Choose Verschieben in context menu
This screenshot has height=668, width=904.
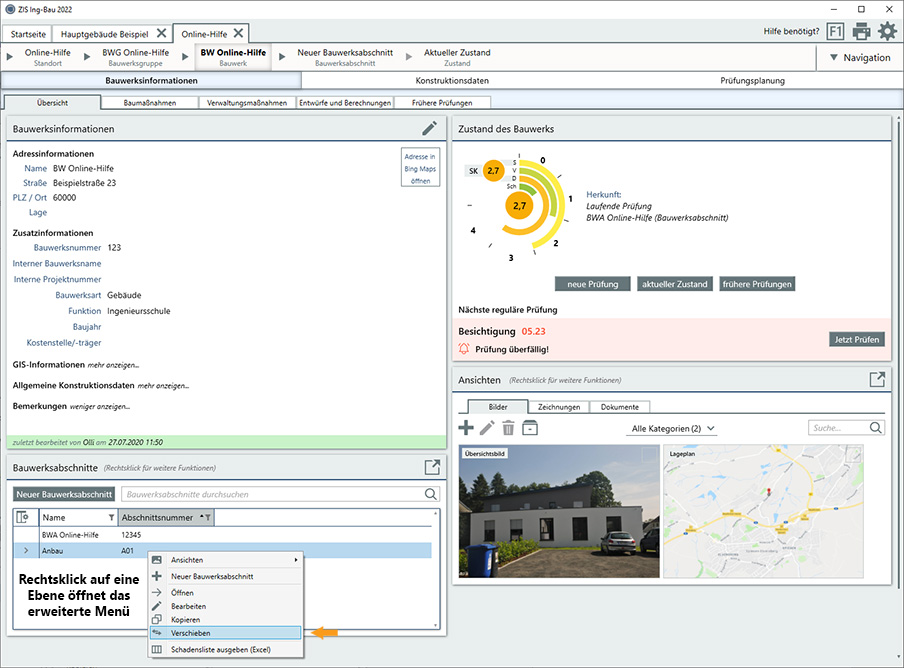tap(226, 633)
